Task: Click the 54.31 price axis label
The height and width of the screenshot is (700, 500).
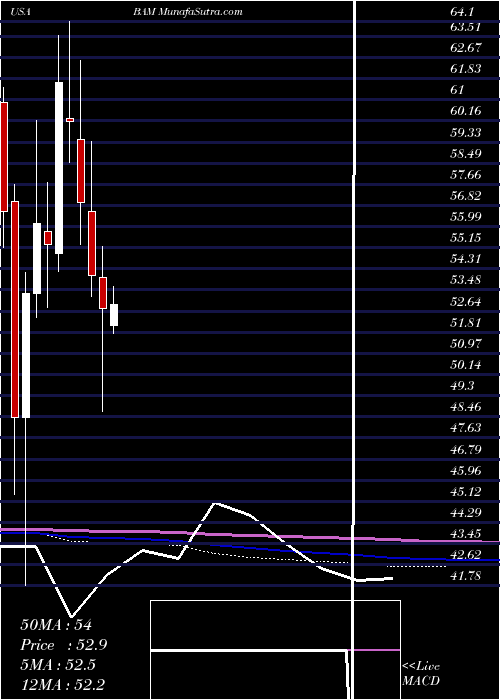Action: pyautogui.click(x=466, y=259)
